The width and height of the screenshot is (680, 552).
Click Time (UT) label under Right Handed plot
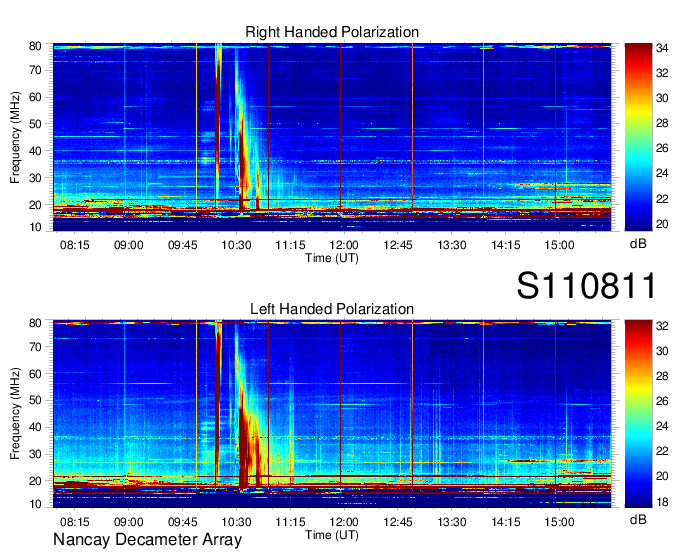click(332, 258)
